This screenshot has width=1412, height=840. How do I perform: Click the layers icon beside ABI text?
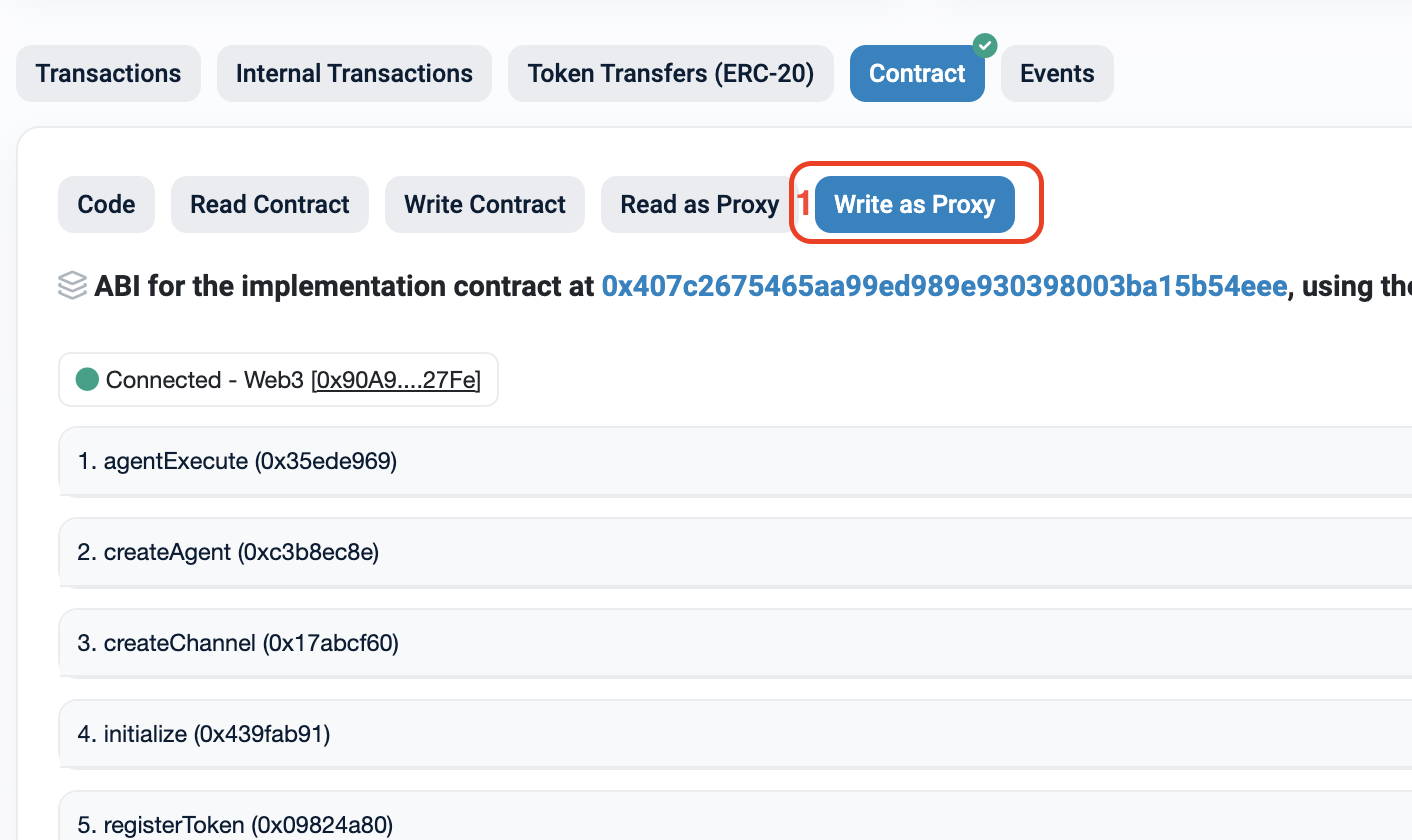click(x=72, y=287)
